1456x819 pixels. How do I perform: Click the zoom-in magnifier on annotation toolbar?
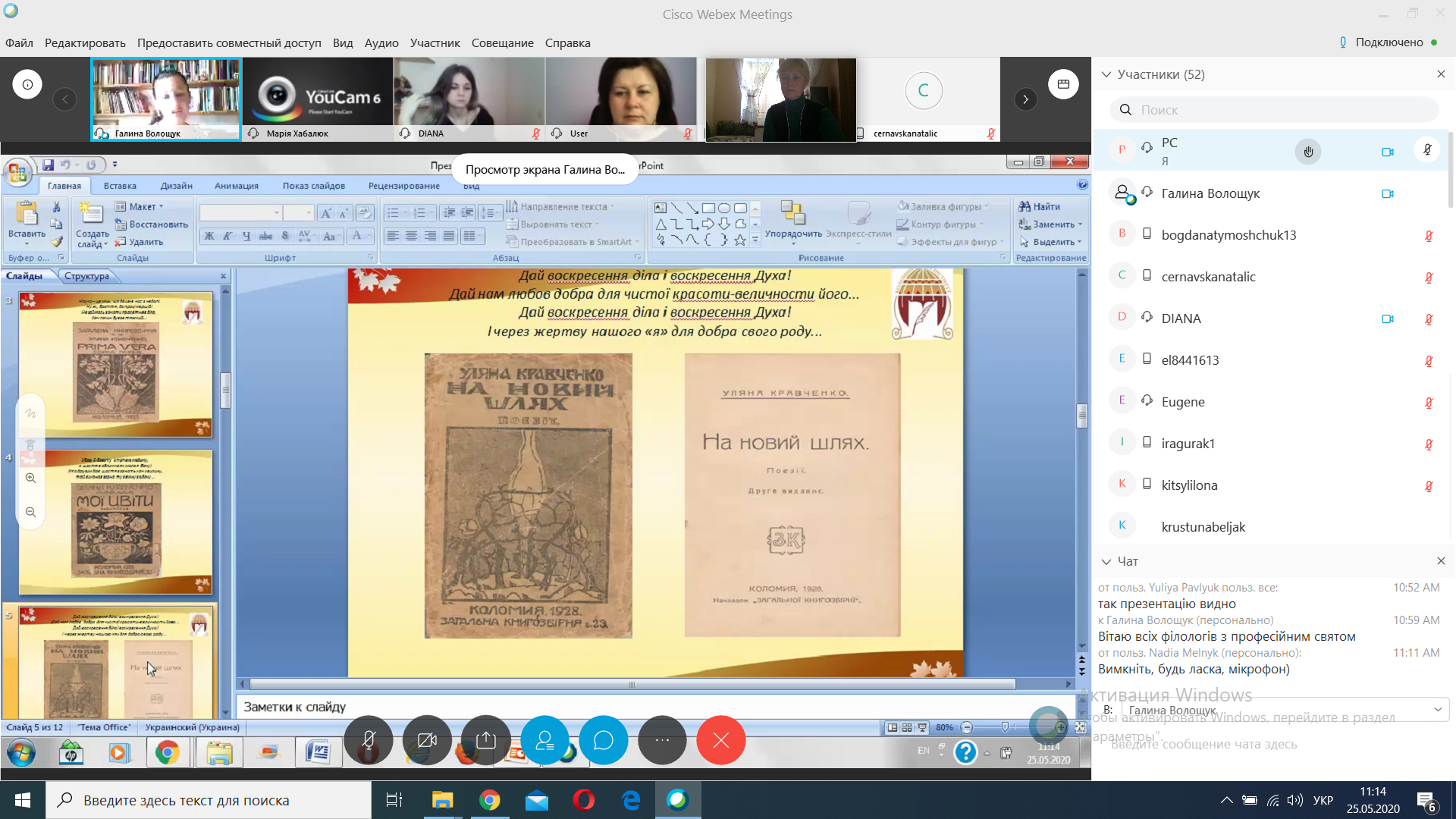(x=30, y=478)
